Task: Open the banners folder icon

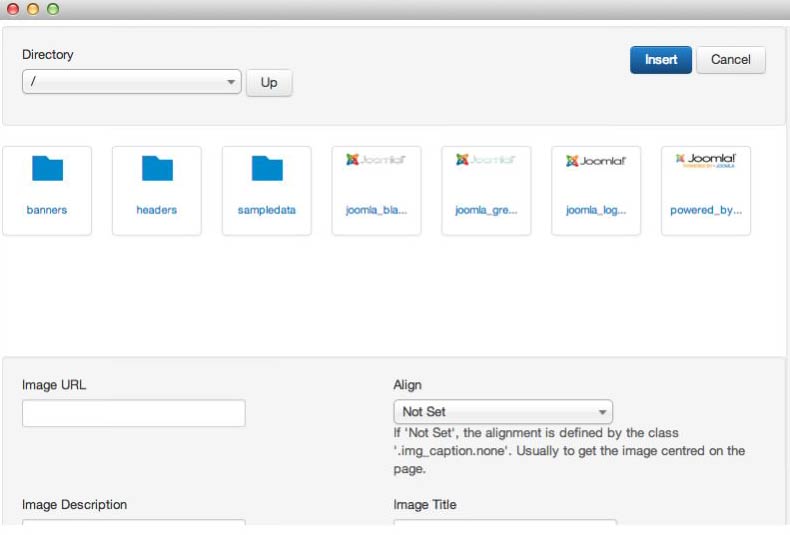Action: (47, 168)
